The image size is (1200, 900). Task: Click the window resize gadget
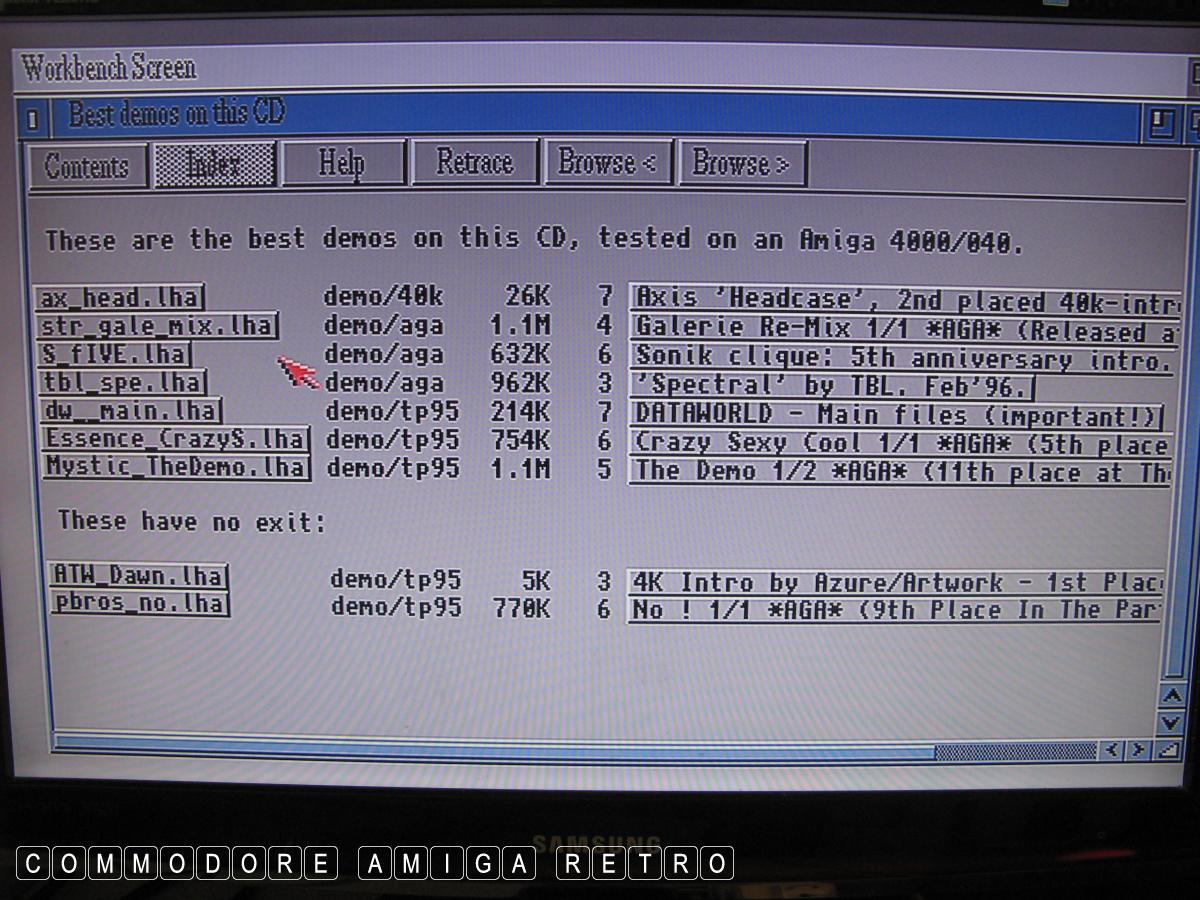tap(1167, 749)
